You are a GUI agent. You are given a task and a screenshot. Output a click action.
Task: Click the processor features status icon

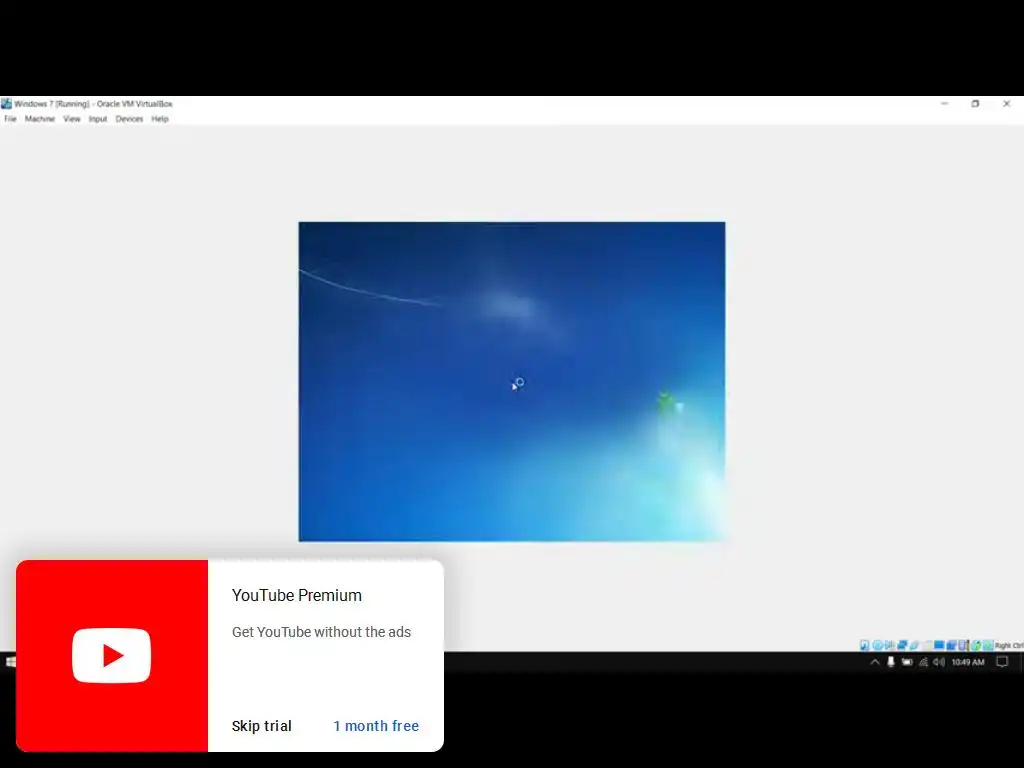tap(963, 645)
